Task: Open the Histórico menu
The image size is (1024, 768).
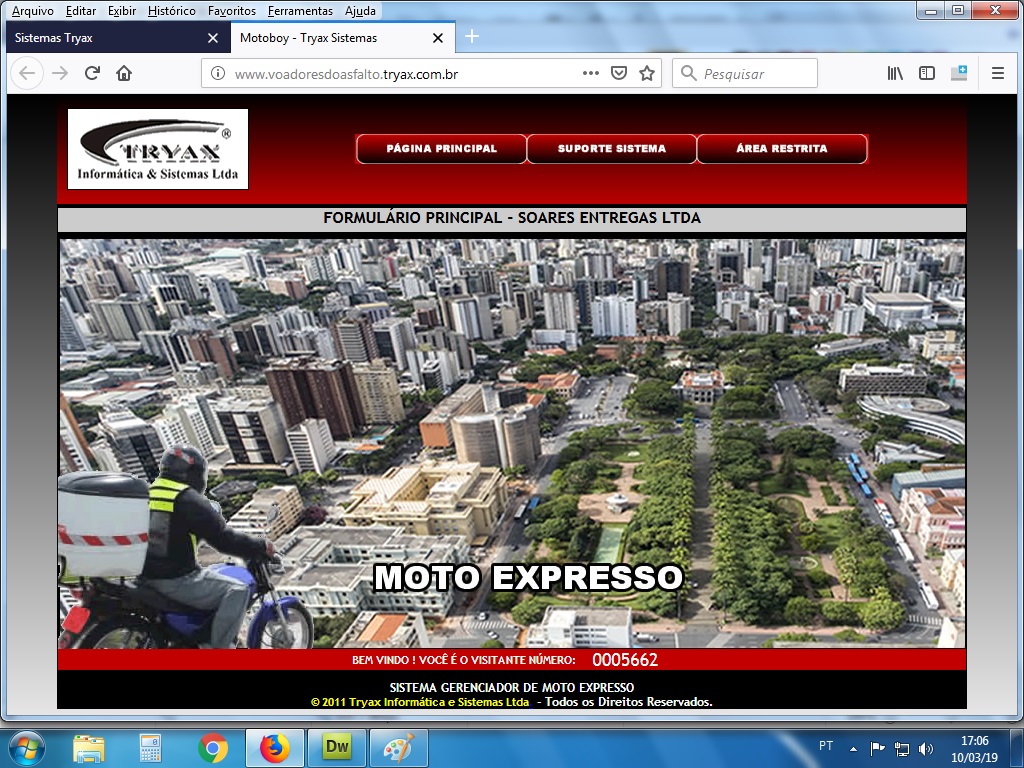Action: point(171,11)
